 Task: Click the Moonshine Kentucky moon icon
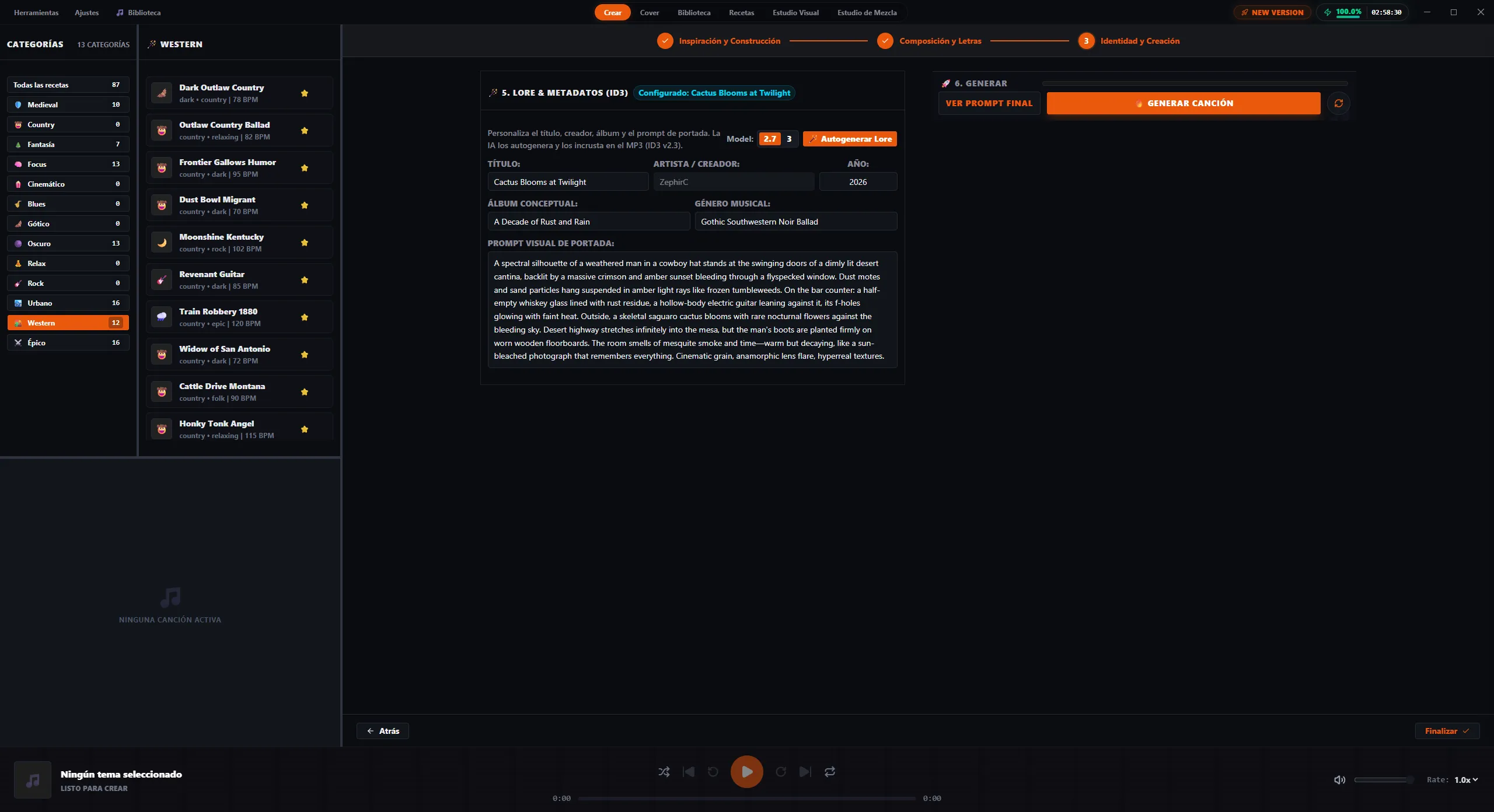162,242
